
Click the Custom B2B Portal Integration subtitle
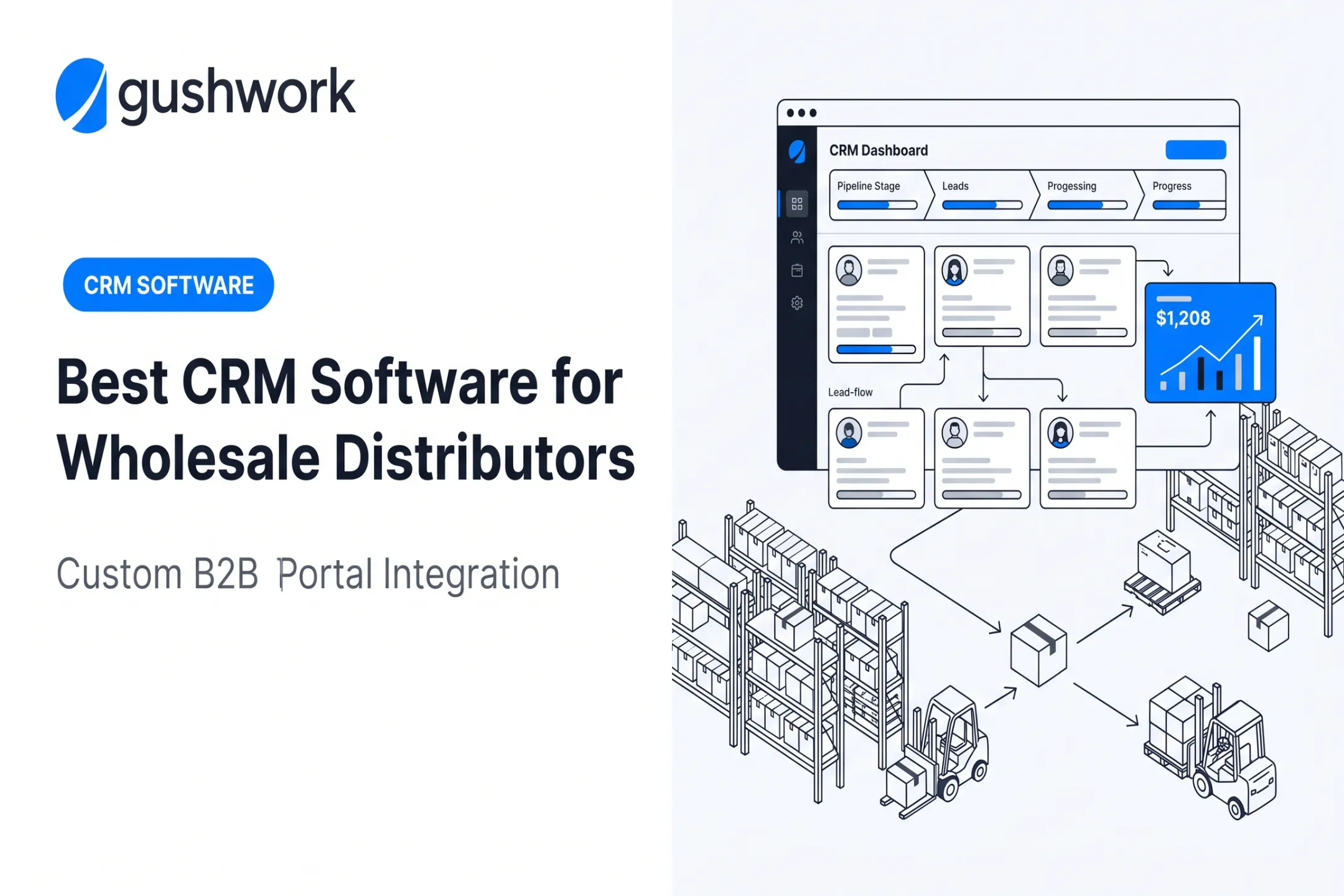coord(308,574)
